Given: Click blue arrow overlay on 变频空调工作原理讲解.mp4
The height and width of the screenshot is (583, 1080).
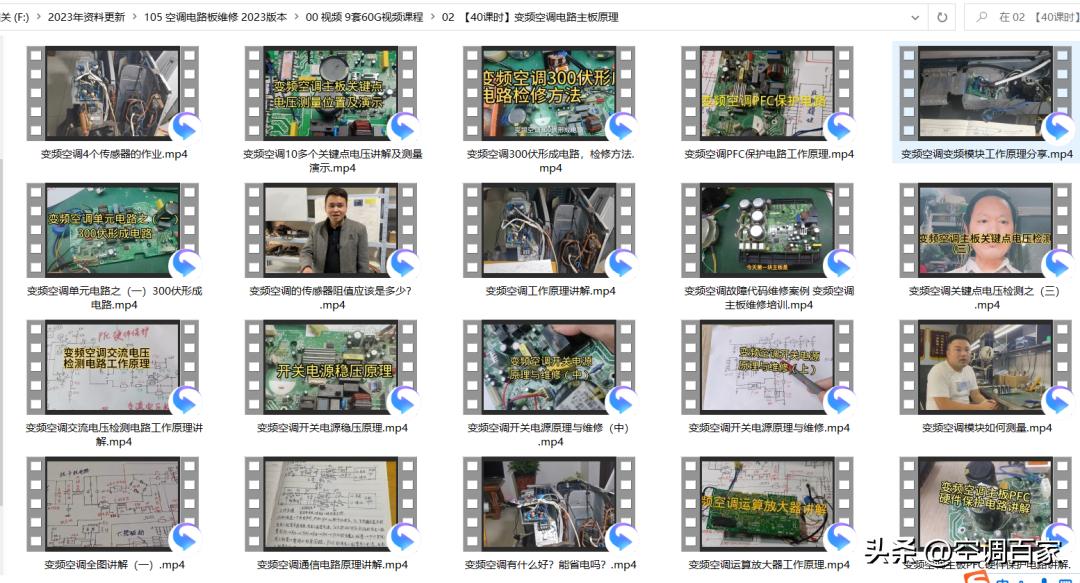Looking at the screenshot, I should pos(619,262).
